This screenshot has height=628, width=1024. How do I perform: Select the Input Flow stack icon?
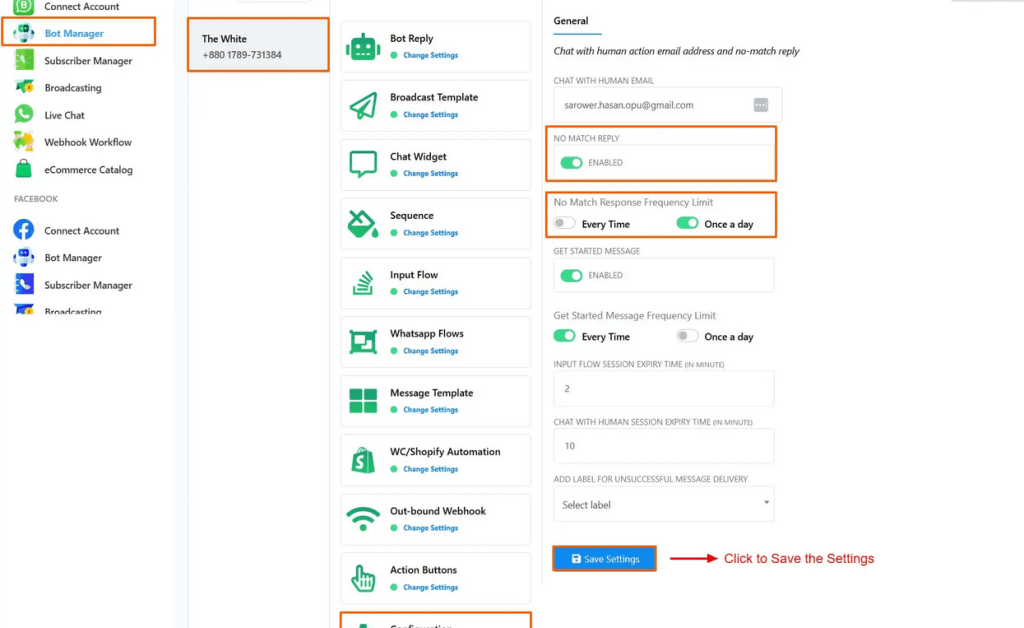click(x=363, y=283)
